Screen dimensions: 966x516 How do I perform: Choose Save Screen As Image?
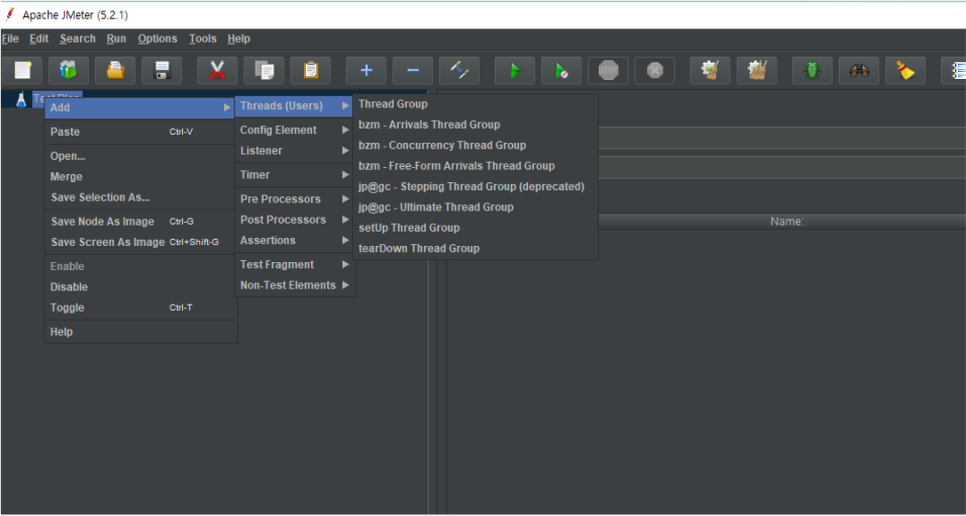[x=140, y=243]
